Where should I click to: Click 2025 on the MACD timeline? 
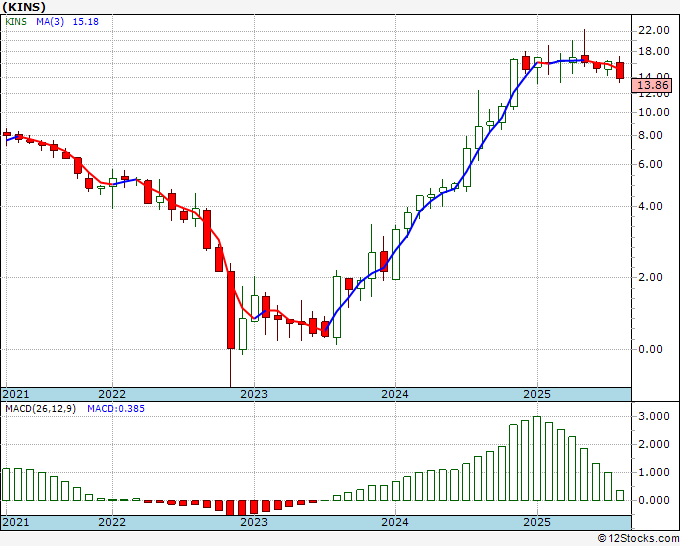click(537, 522)
